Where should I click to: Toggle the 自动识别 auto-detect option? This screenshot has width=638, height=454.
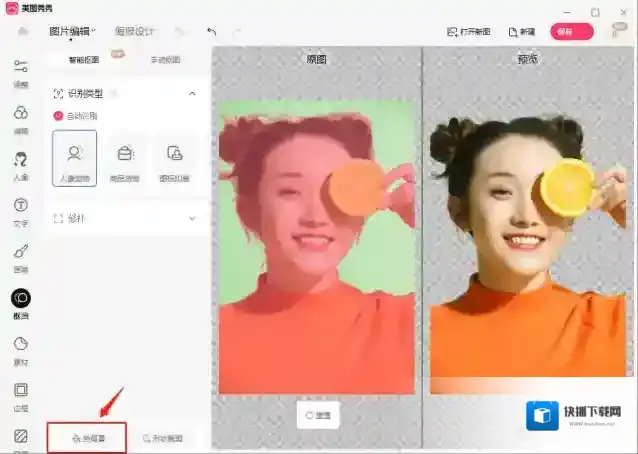[58, 116]
